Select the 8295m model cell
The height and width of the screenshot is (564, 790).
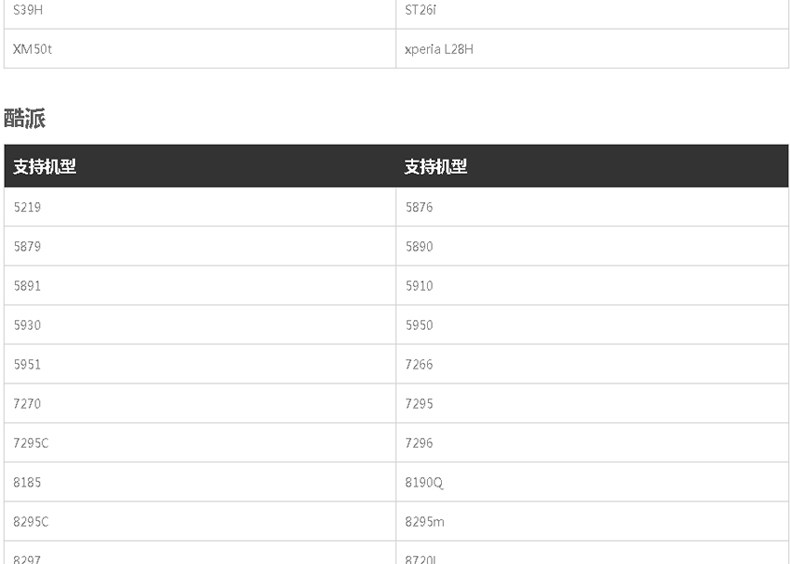425,522
